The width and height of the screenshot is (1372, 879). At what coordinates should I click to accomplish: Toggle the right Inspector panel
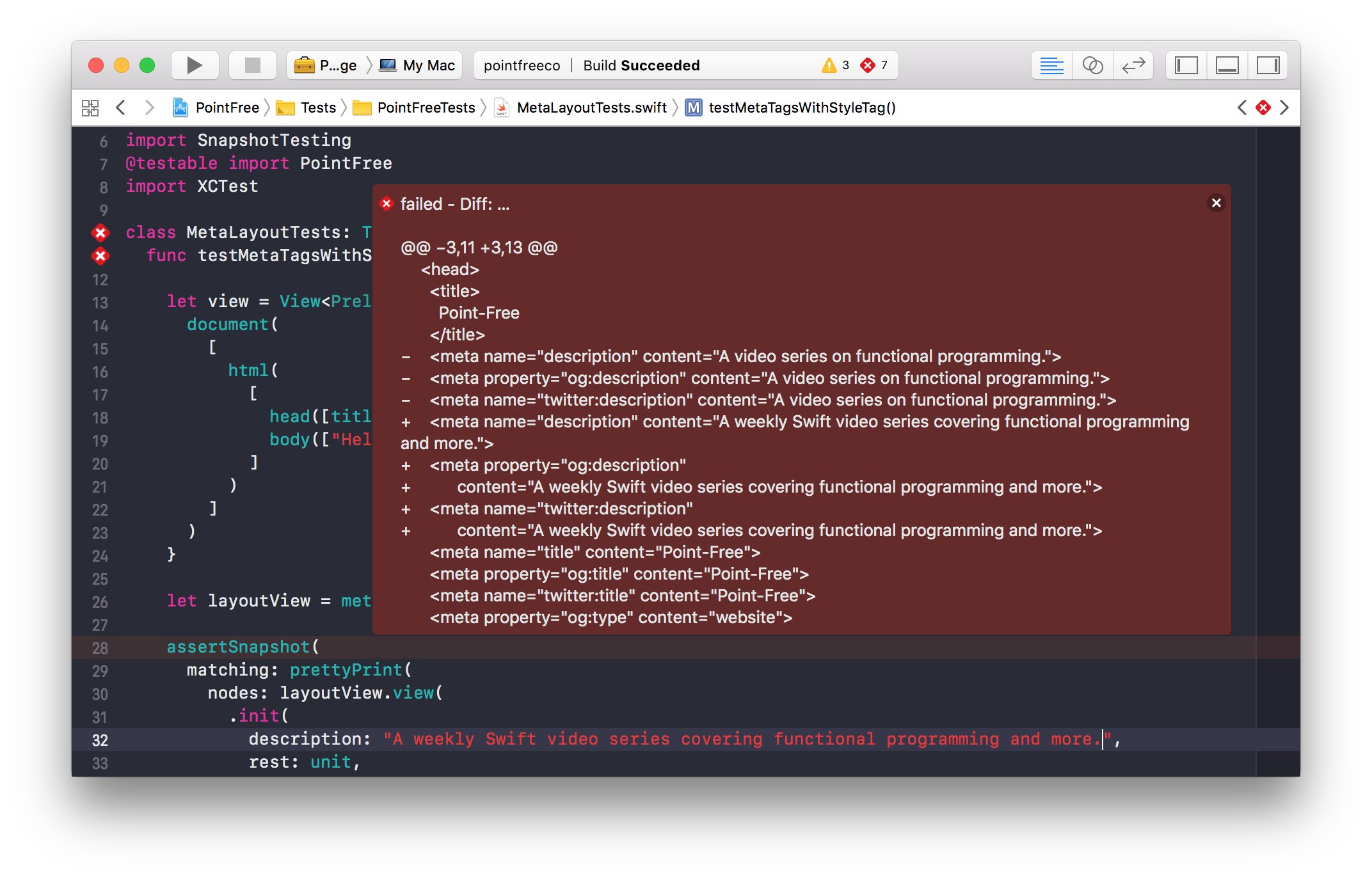point(1268,65)
